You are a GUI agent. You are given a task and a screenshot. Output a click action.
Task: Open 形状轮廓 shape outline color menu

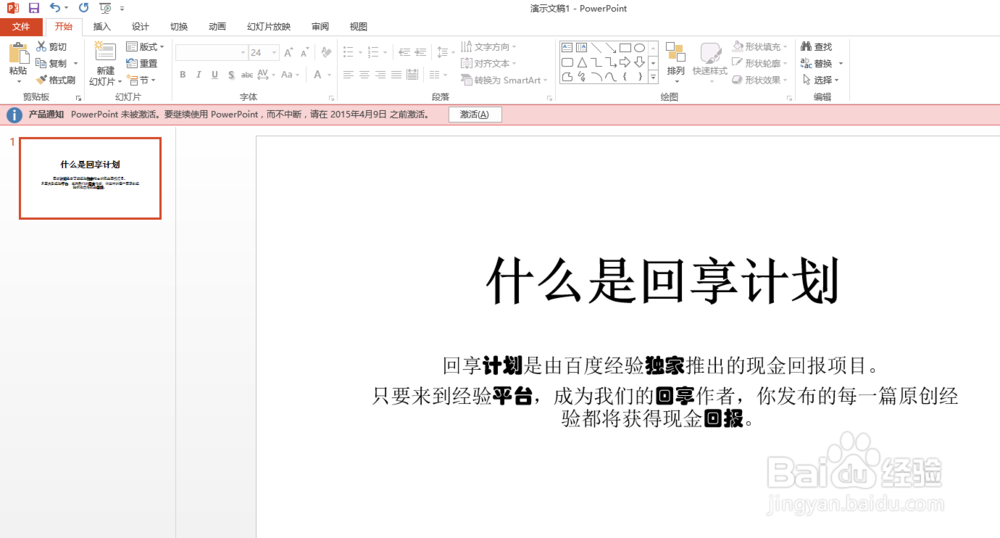point(760,63)
